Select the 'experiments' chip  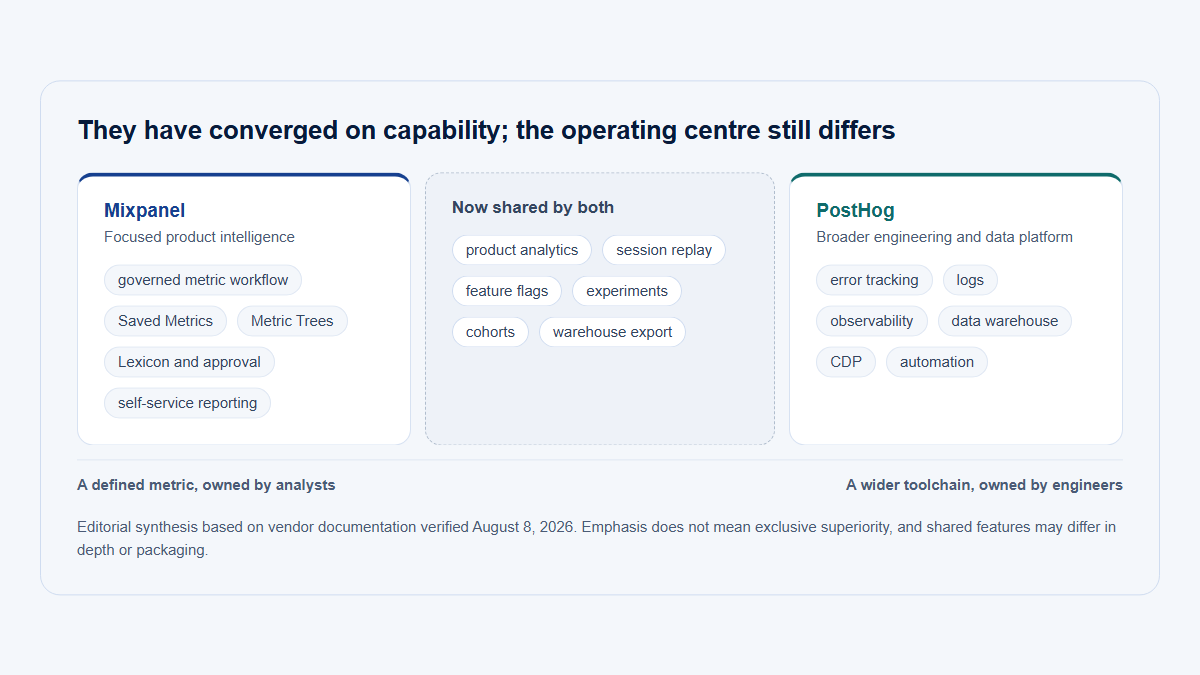[x=627, y=291]
